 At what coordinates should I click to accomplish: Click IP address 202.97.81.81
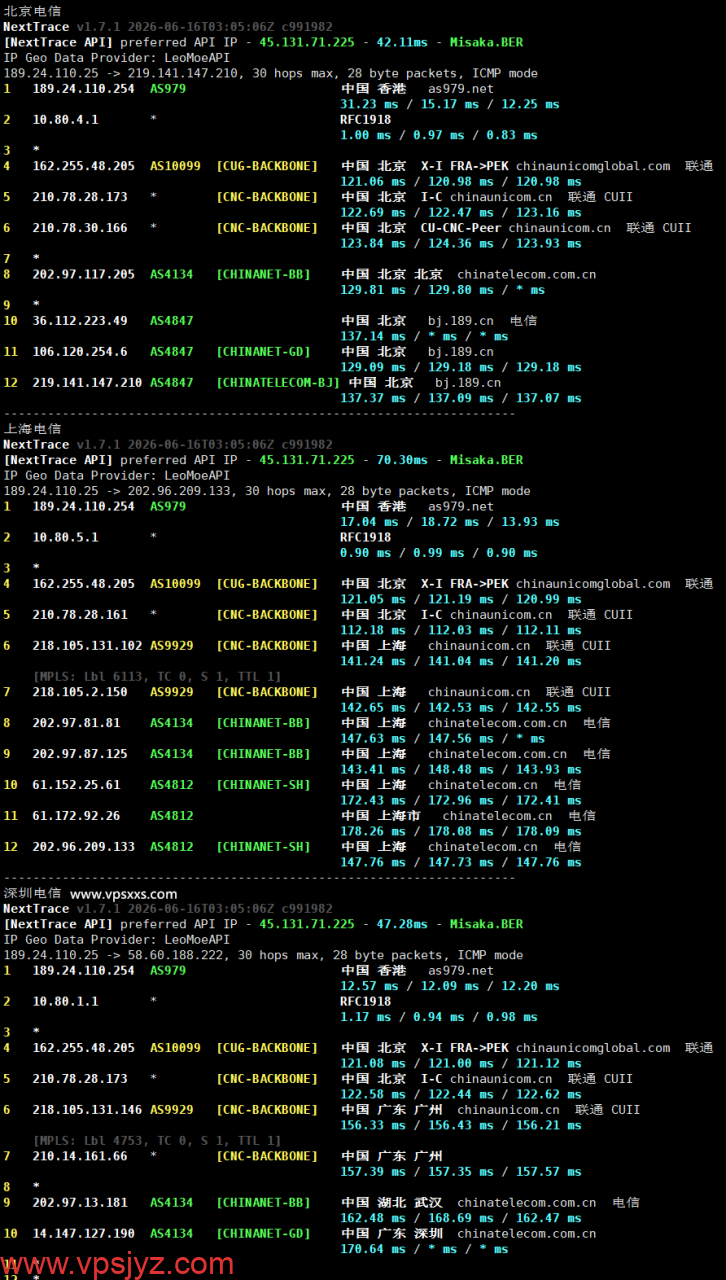tap(76, 723)
